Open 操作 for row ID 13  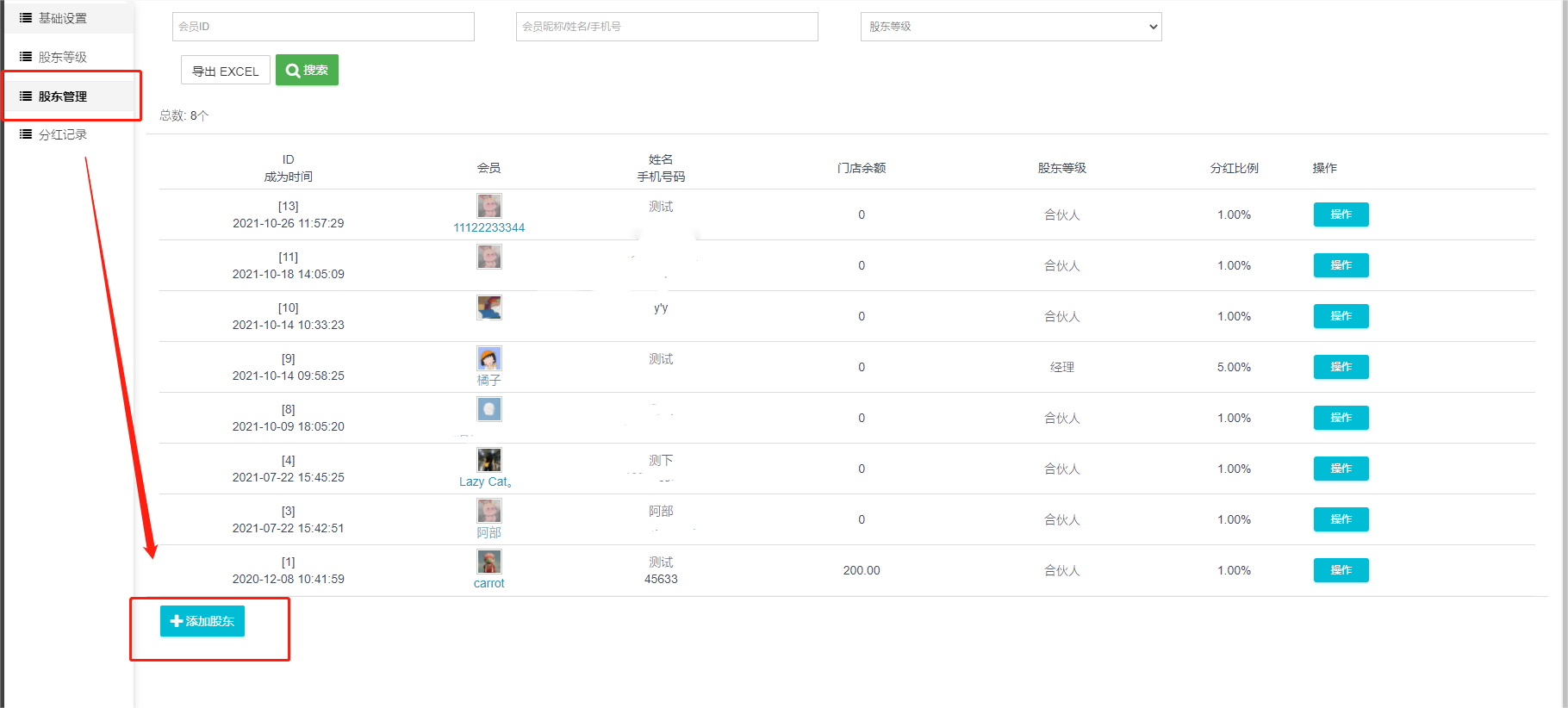tap(1341, 214)
